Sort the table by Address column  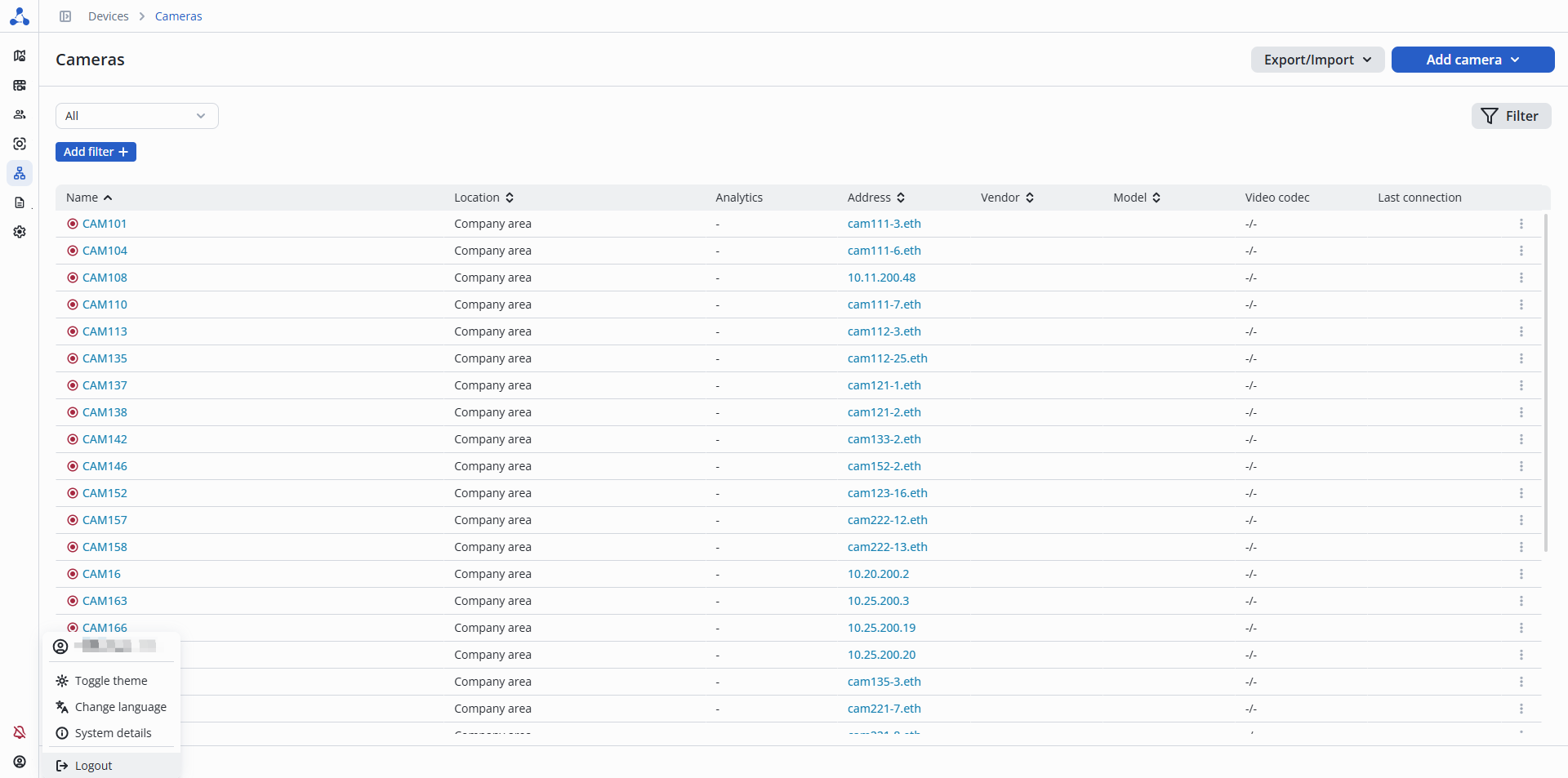(876, 198)
